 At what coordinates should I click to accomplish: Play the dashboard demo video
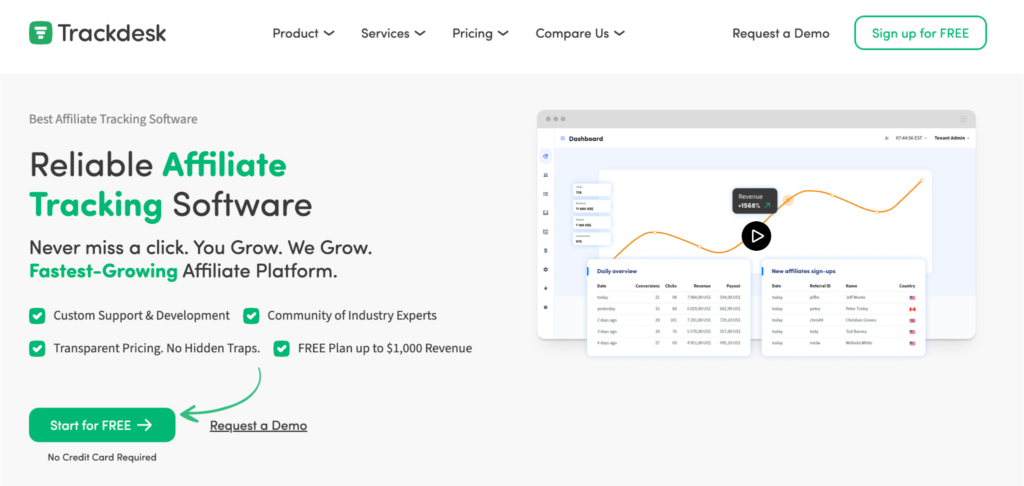756,236
